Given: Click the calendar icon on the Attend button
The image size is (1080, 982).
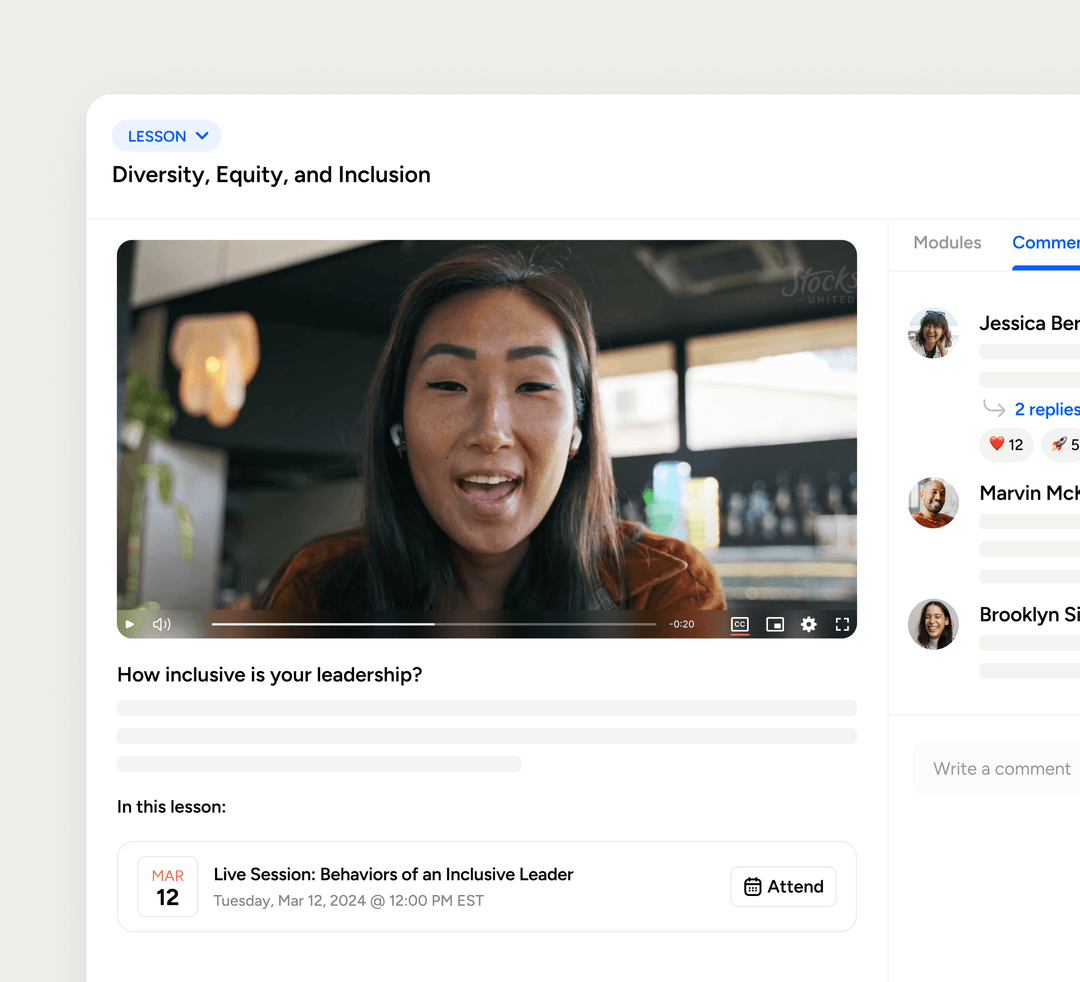Looking at the screenshot, I should [x=752, y=886].
